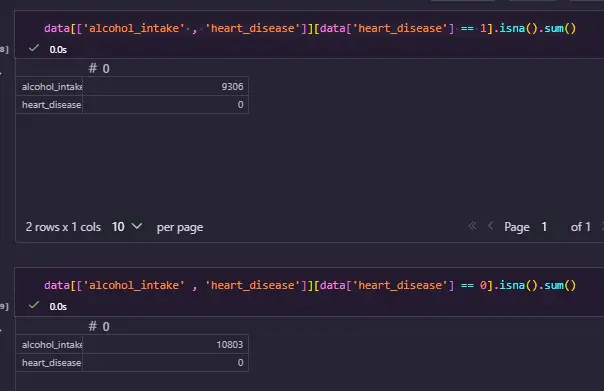Click the page number field showing 1
Screen dimensions: 604x391
coord(544,227)
